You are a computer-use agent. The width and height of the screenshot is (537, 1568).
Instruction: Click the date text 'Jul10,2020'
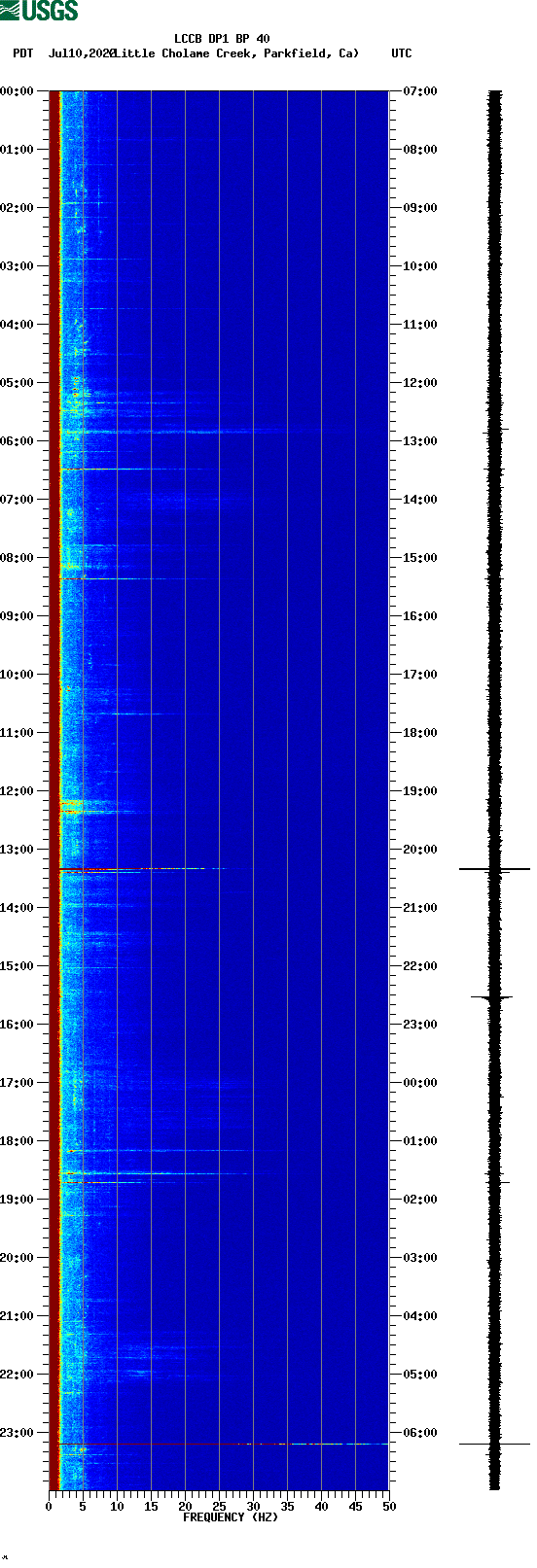[x=82, y=53]
